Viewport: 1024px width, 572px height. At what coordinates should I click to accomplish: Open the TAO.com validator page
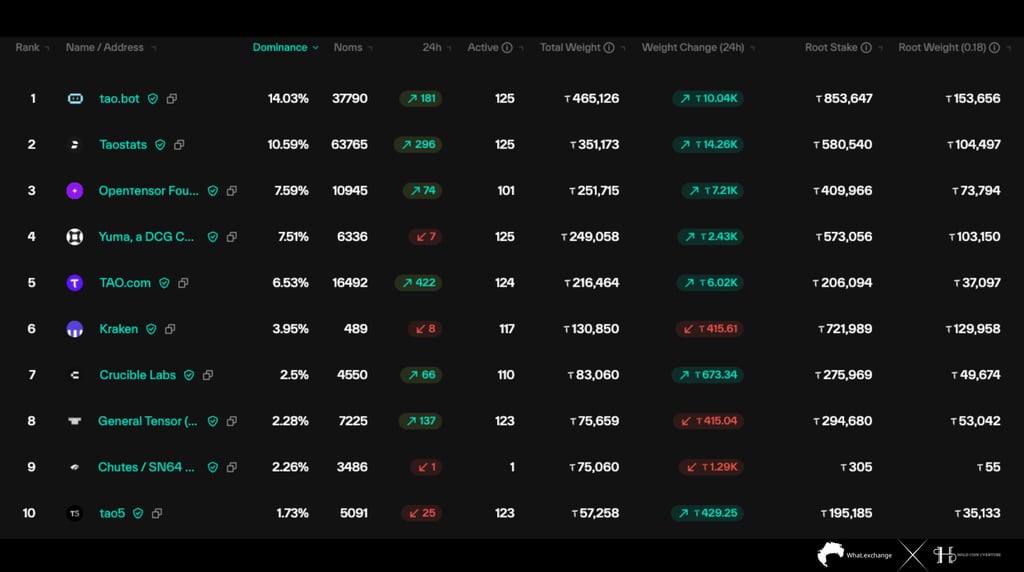pyautogui.click(x=125, y=283)
